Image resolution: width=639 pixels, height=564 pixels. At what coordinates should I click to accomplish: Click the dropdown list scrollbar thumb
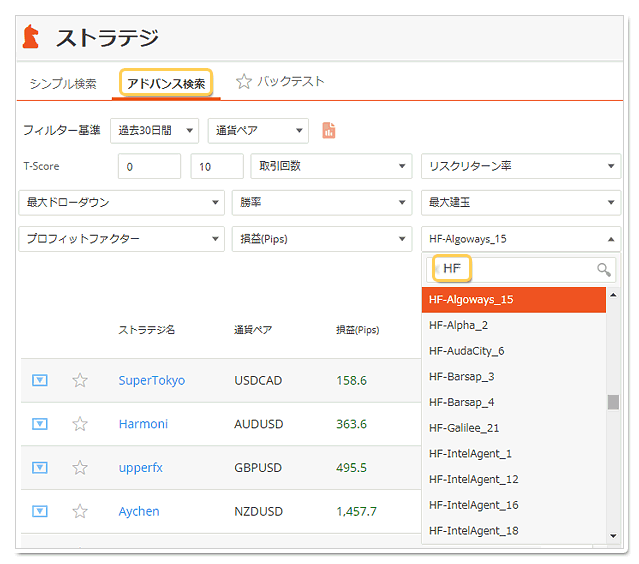(x=613, y=402)
